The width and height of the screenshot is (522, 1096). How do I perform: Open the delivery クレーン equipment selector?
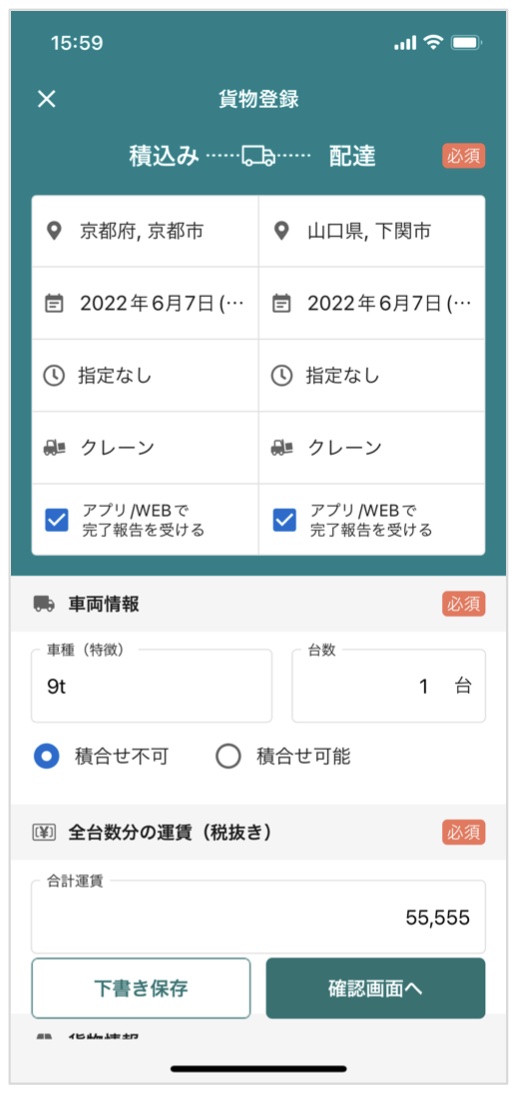click(x=372, y=447)
